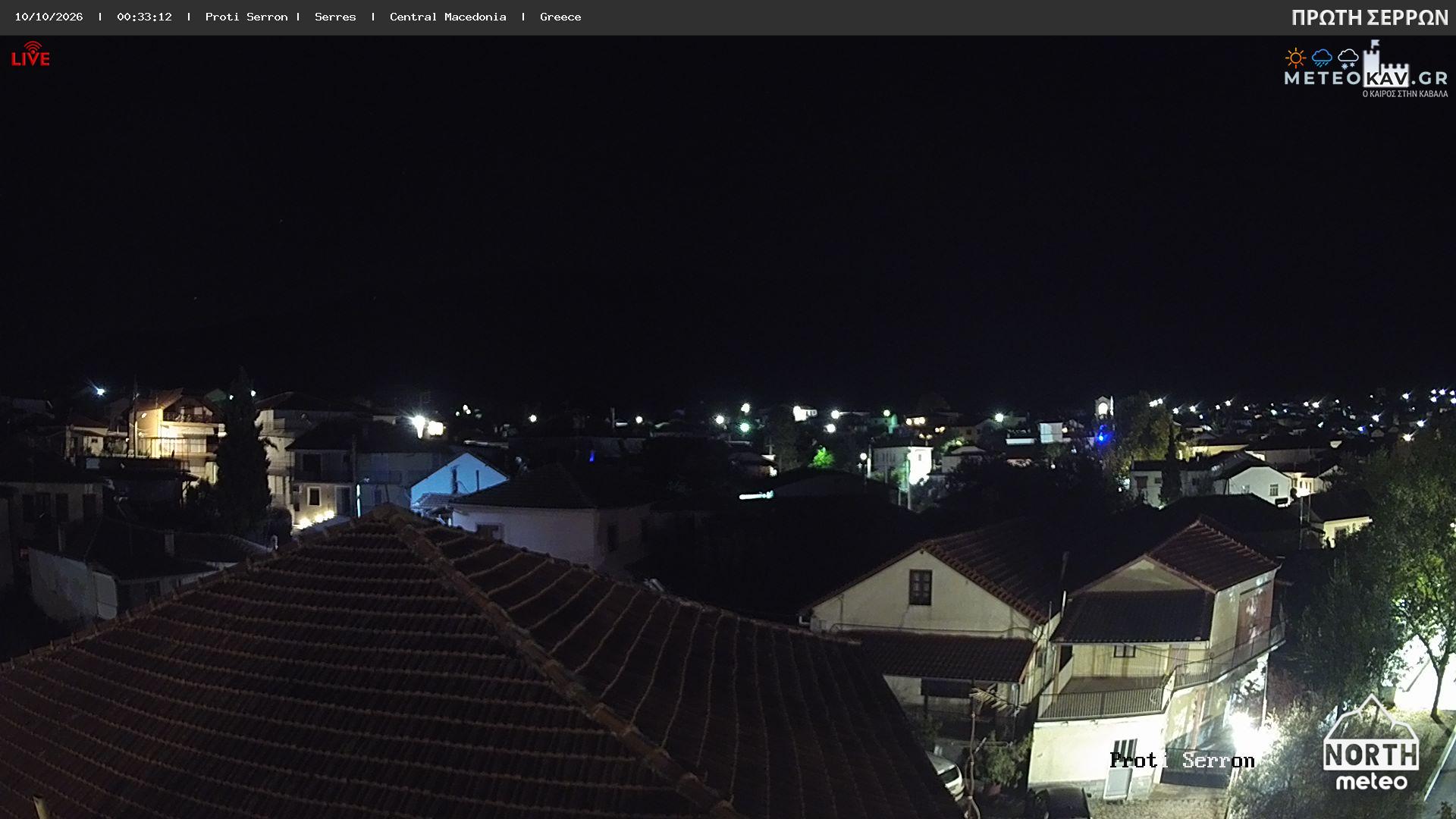Click the ΠΡΩΤΗ ΣΕΡΡΩΝ title
The width and height of the screenshot is (1456, 819).
click(x=1370, y=18)
